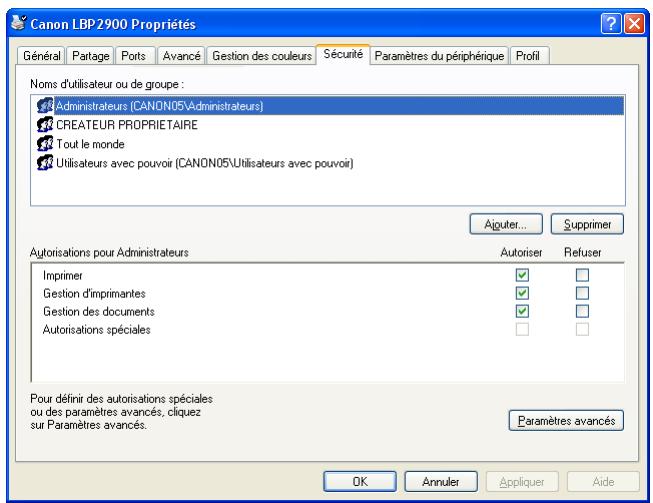Click the Autoriser column header
The height and width of the screenshot is (503, 653).
pos(521,252)
